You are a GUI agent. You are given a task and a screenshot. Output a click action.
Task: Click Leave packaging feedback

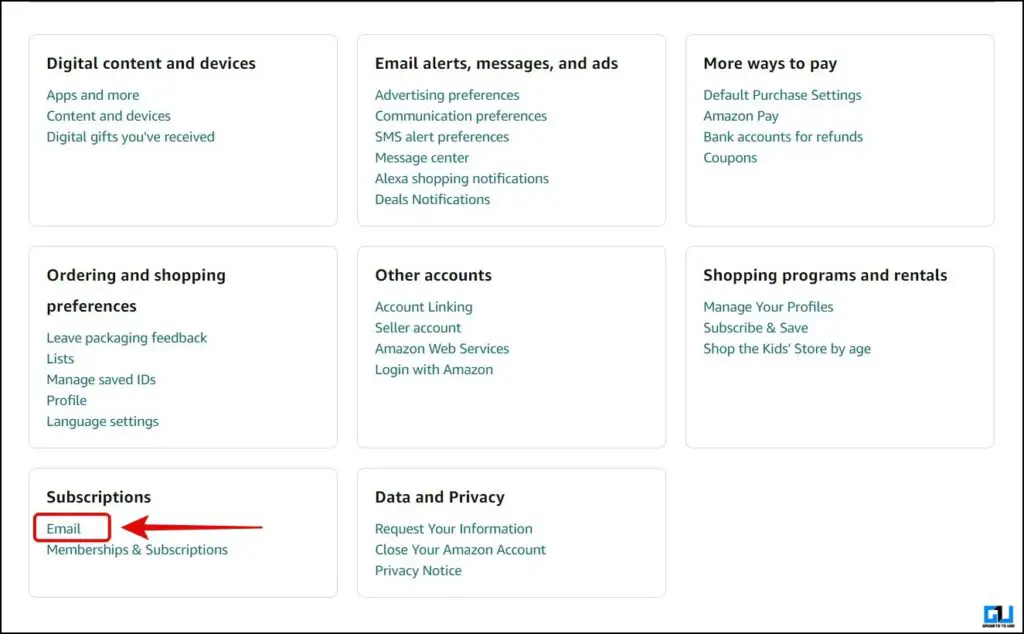[x=127, y=338]
